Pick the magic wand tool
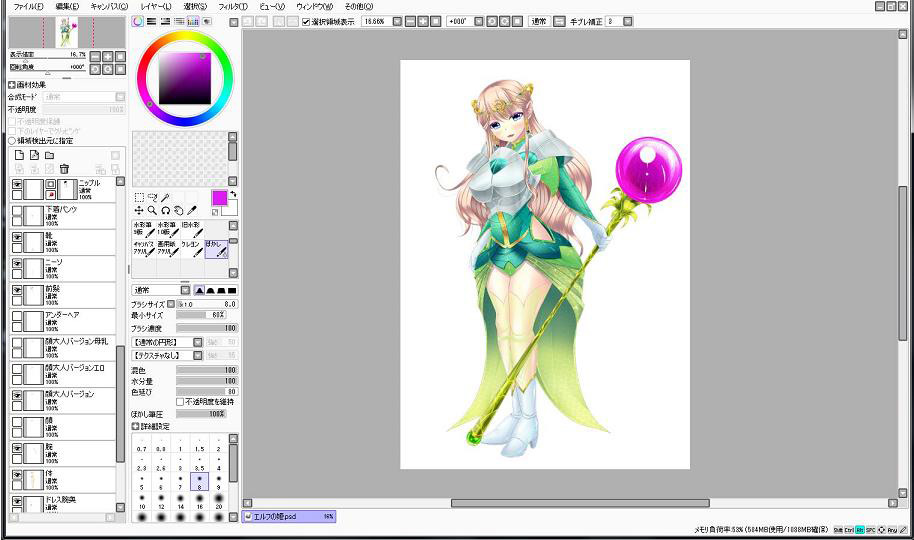Image resolution: width=914 pixels, height=540 pixels. click(165, 197)
